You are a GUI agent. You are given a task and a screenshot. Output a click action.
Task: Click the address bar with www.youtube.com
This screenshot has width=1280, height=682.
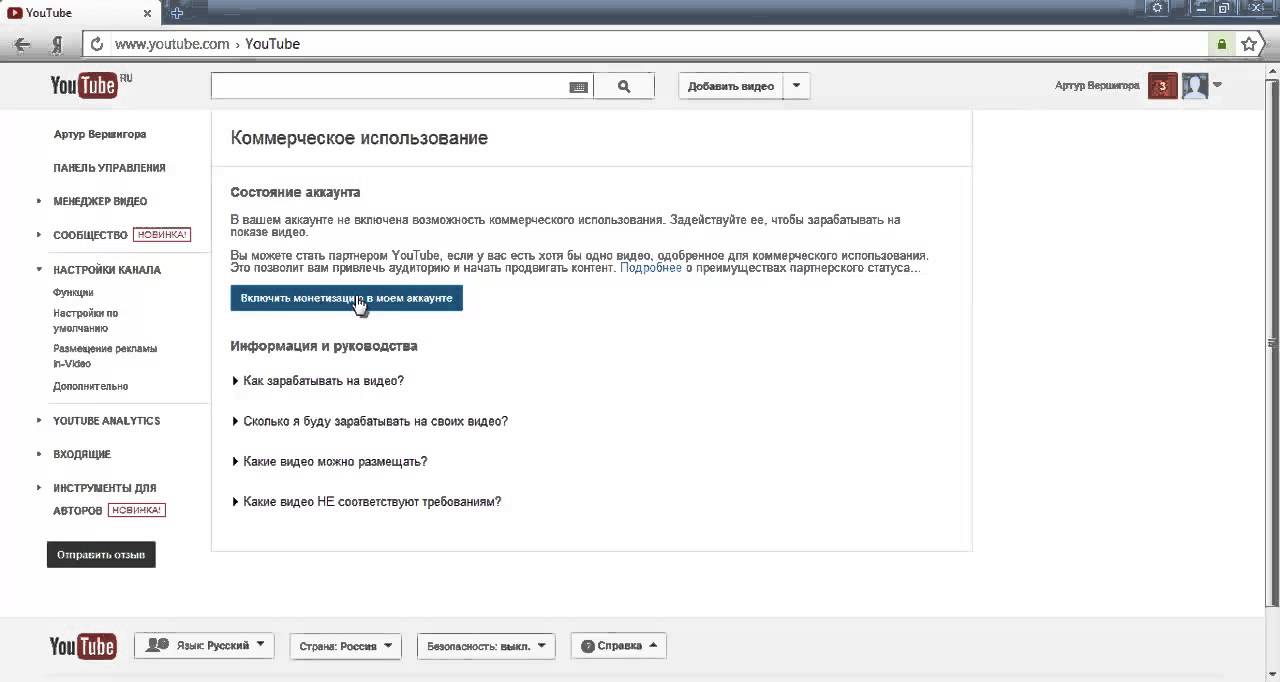(645, 44)
